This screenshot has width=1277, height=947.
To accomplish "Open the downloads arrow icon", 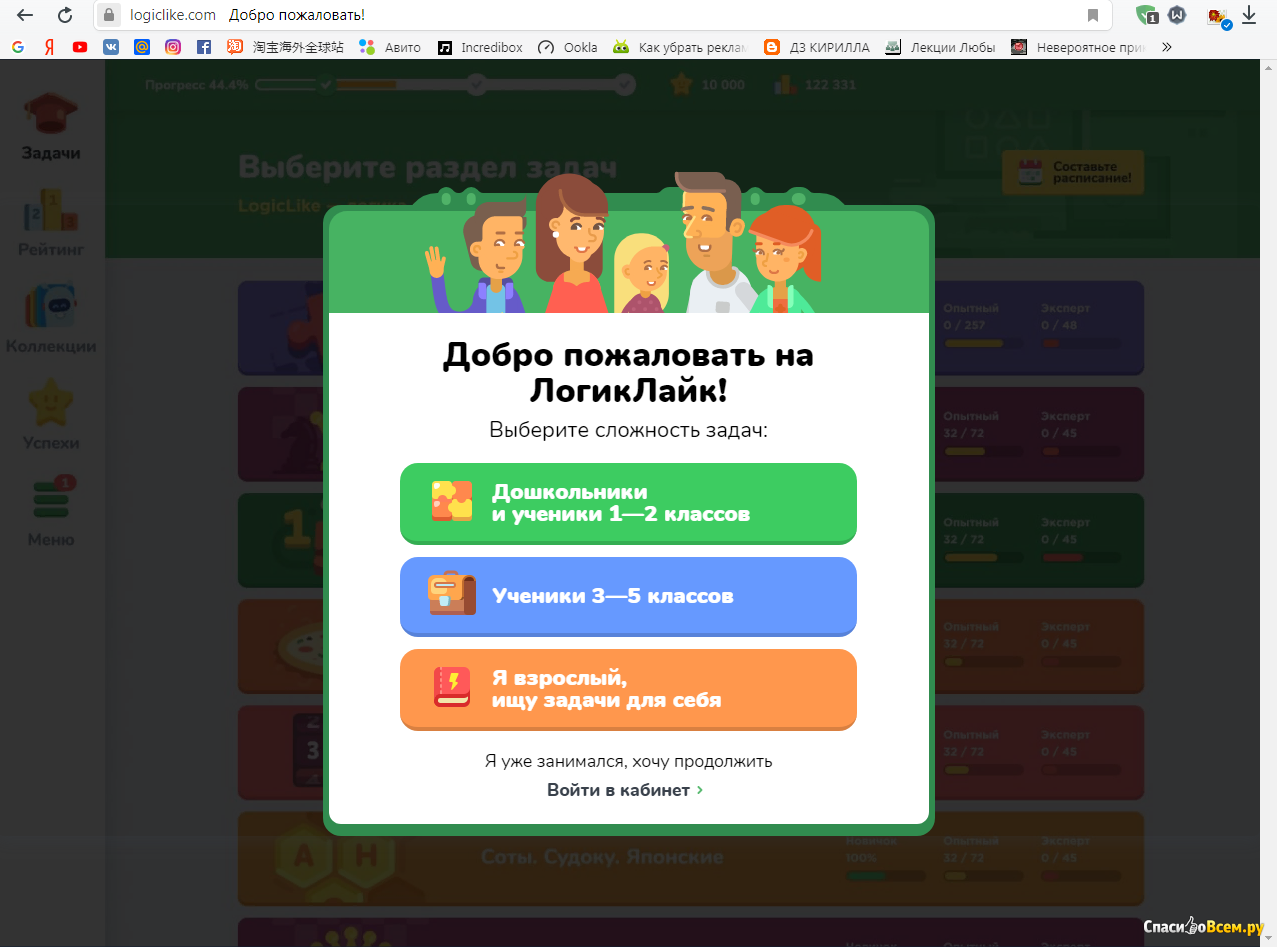I will pos(1249,15).
